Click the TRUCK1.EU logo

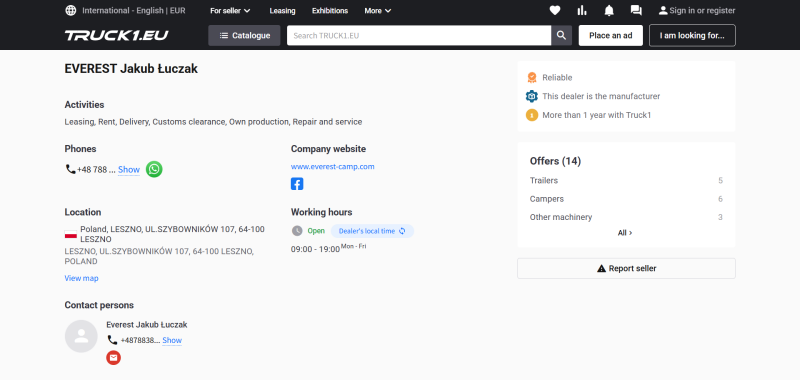pyautogui.click(x=116, y=35)
